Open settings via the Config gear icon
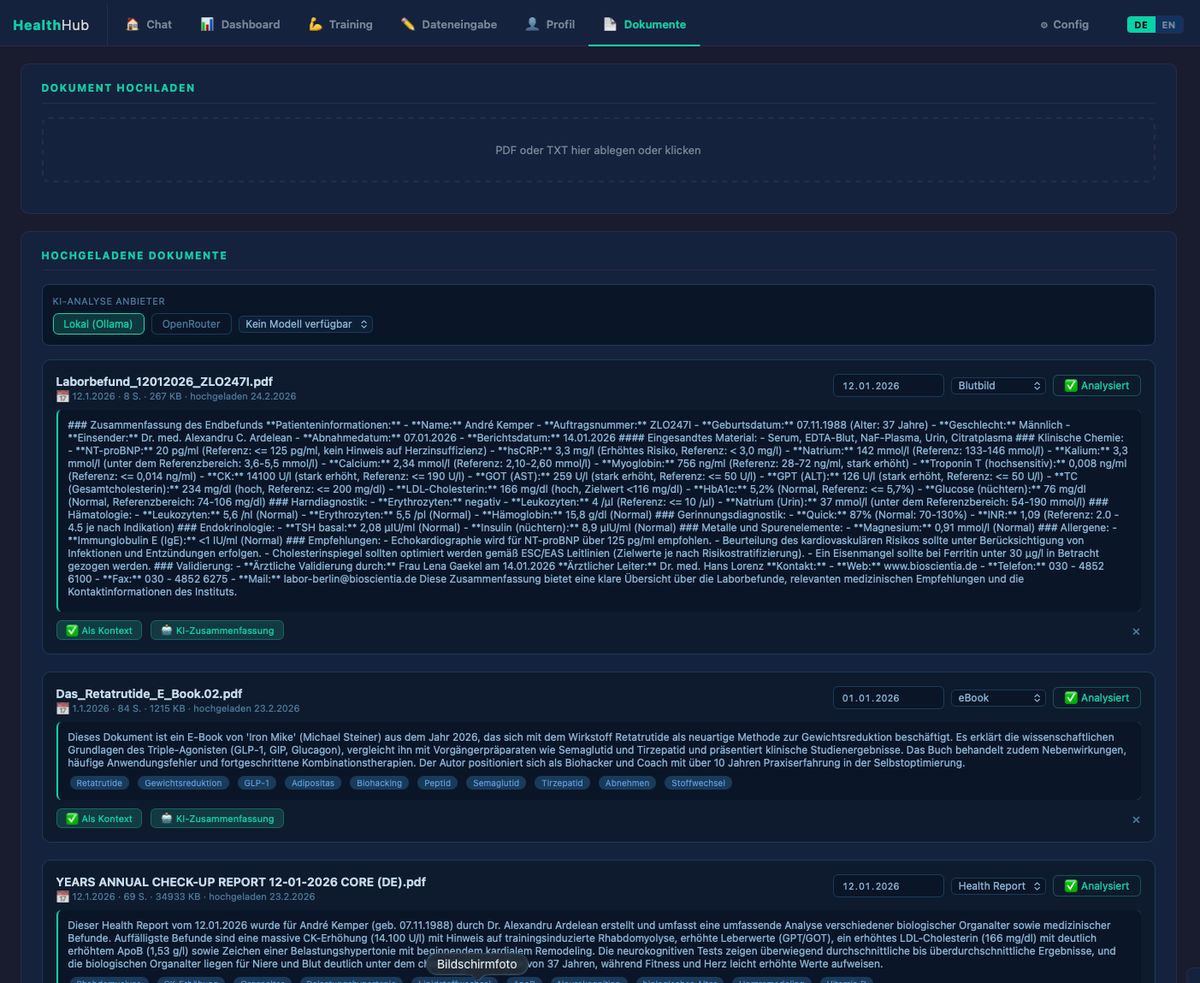Screen dimensions: 1200x983 point(1042,24)
